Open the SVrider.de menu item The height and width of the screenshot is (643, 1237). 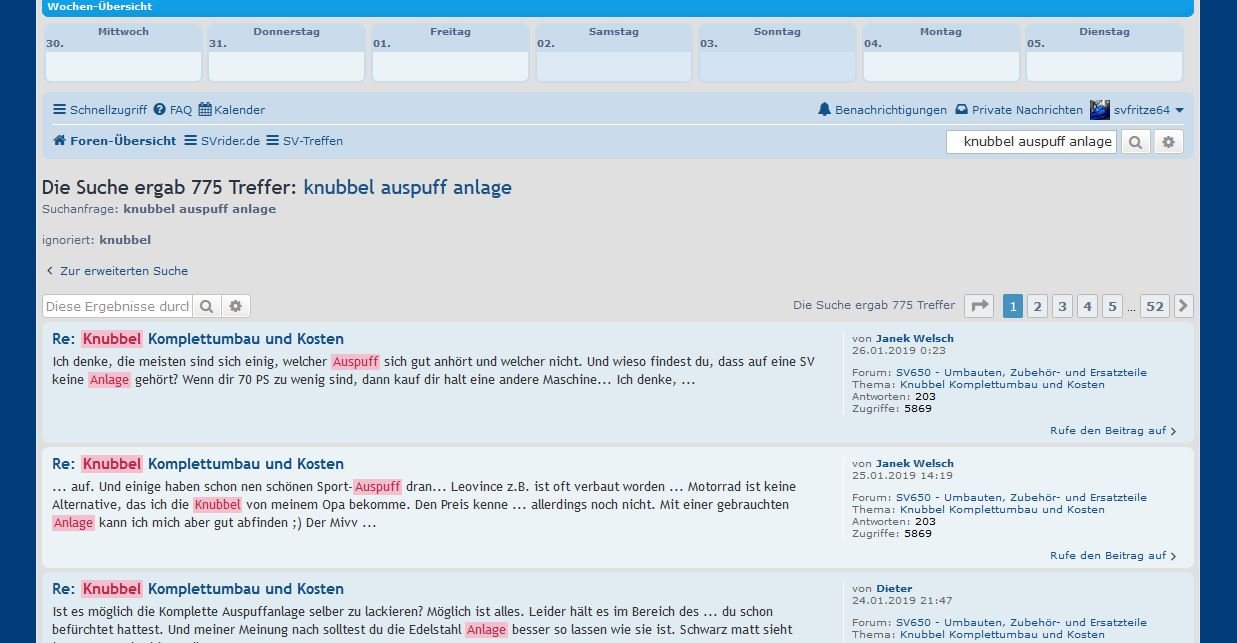pyautogui.click(x=221, y=141)
